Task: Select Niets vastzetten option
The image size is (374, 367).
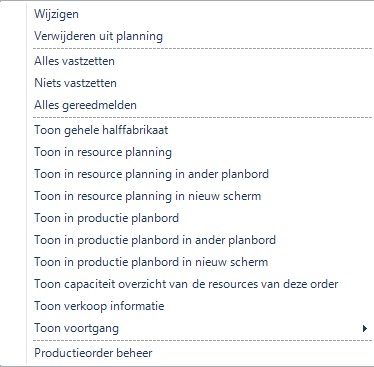Action: [200, 83]
